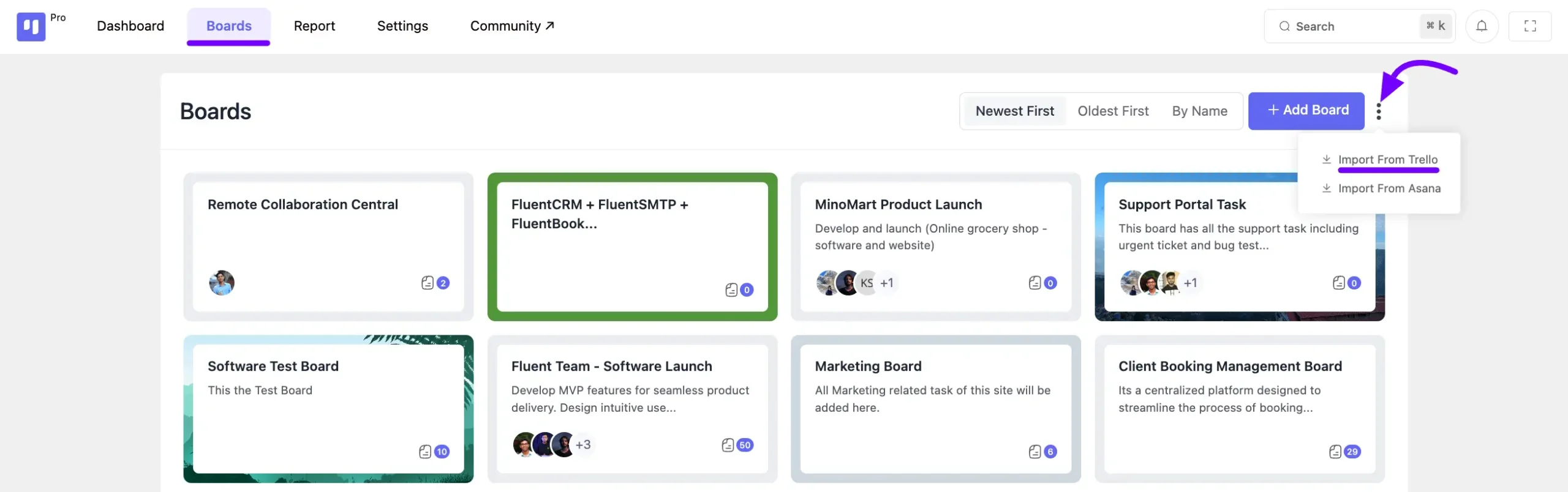
Task: Open the Community external link
Action: (512, 26)
